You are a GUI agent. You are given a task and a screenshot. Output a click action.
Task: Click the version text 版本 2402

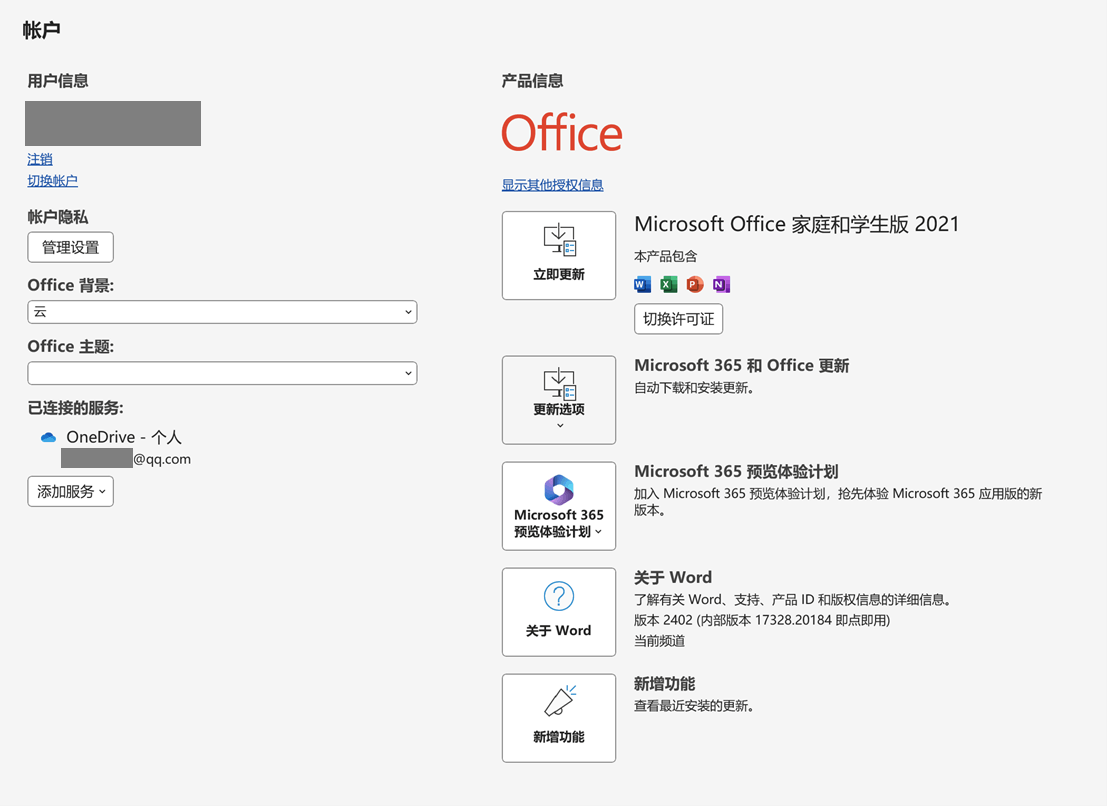click(x=762, y=620)
